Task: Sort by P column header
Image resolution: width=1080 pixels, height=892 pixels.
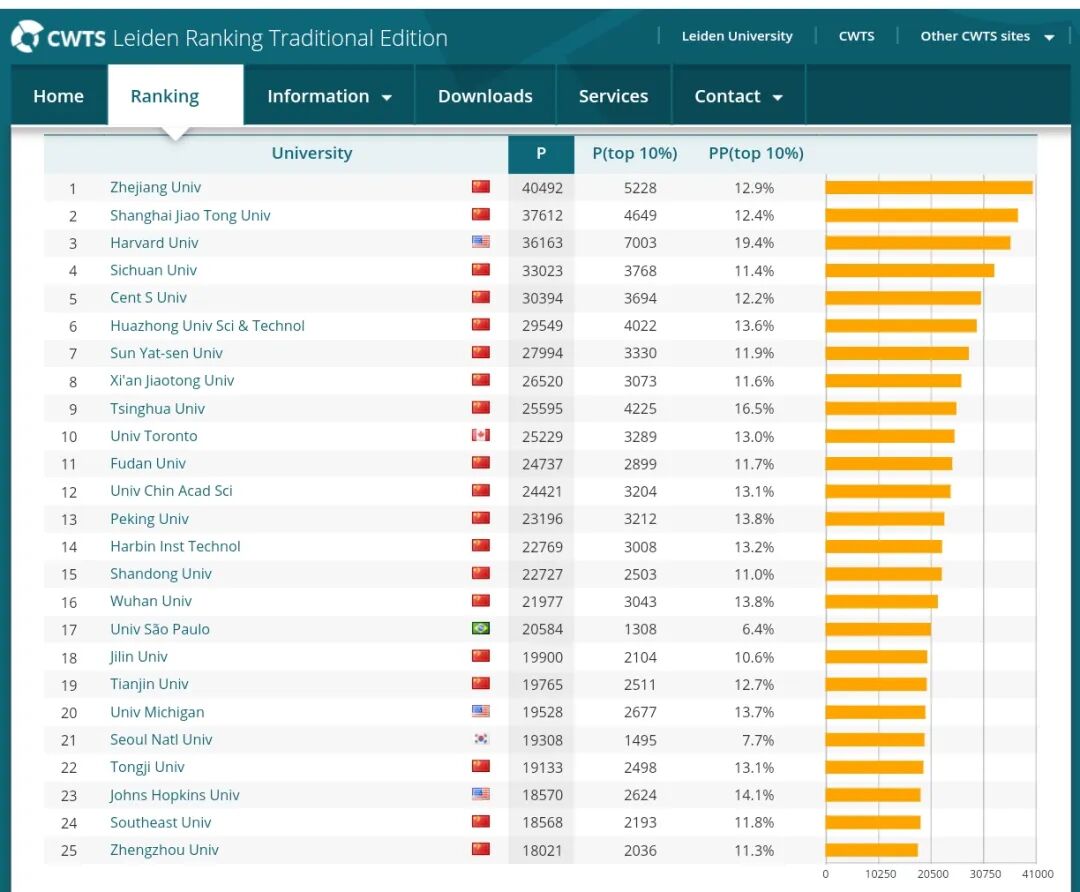Action: coord(541,154)
